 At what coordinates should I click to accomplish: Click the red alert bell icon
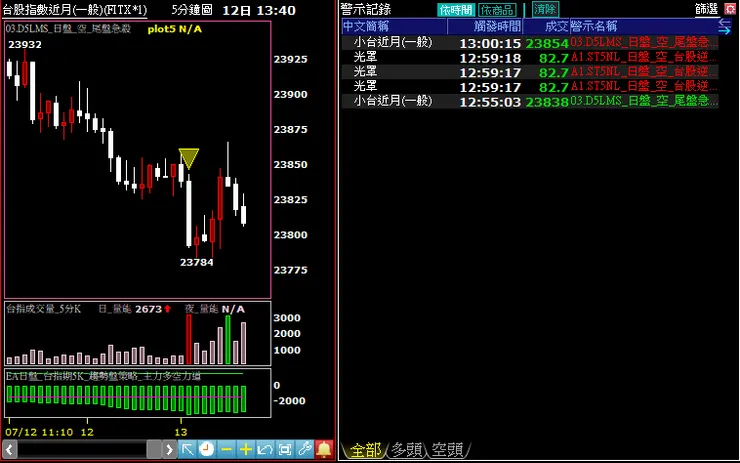pos(324,449)
